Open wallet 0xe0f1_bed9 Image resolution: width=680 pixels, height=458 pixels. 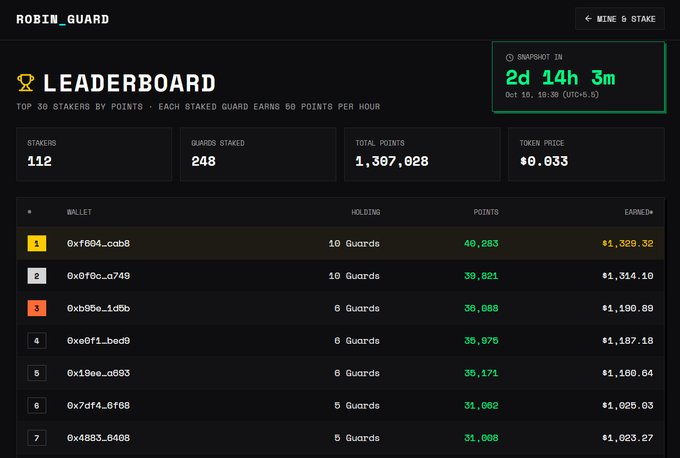pos(98,341)
